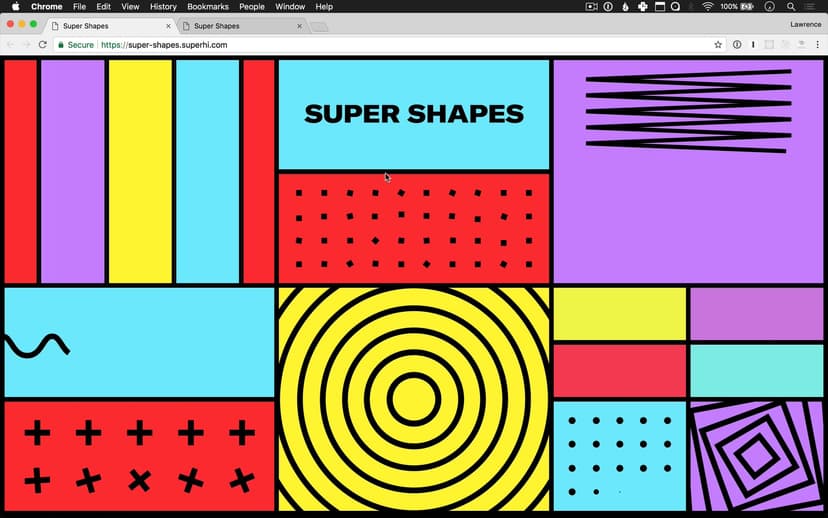
Task: Close the first Super Shapes tab
Action: tap(168, 26)
